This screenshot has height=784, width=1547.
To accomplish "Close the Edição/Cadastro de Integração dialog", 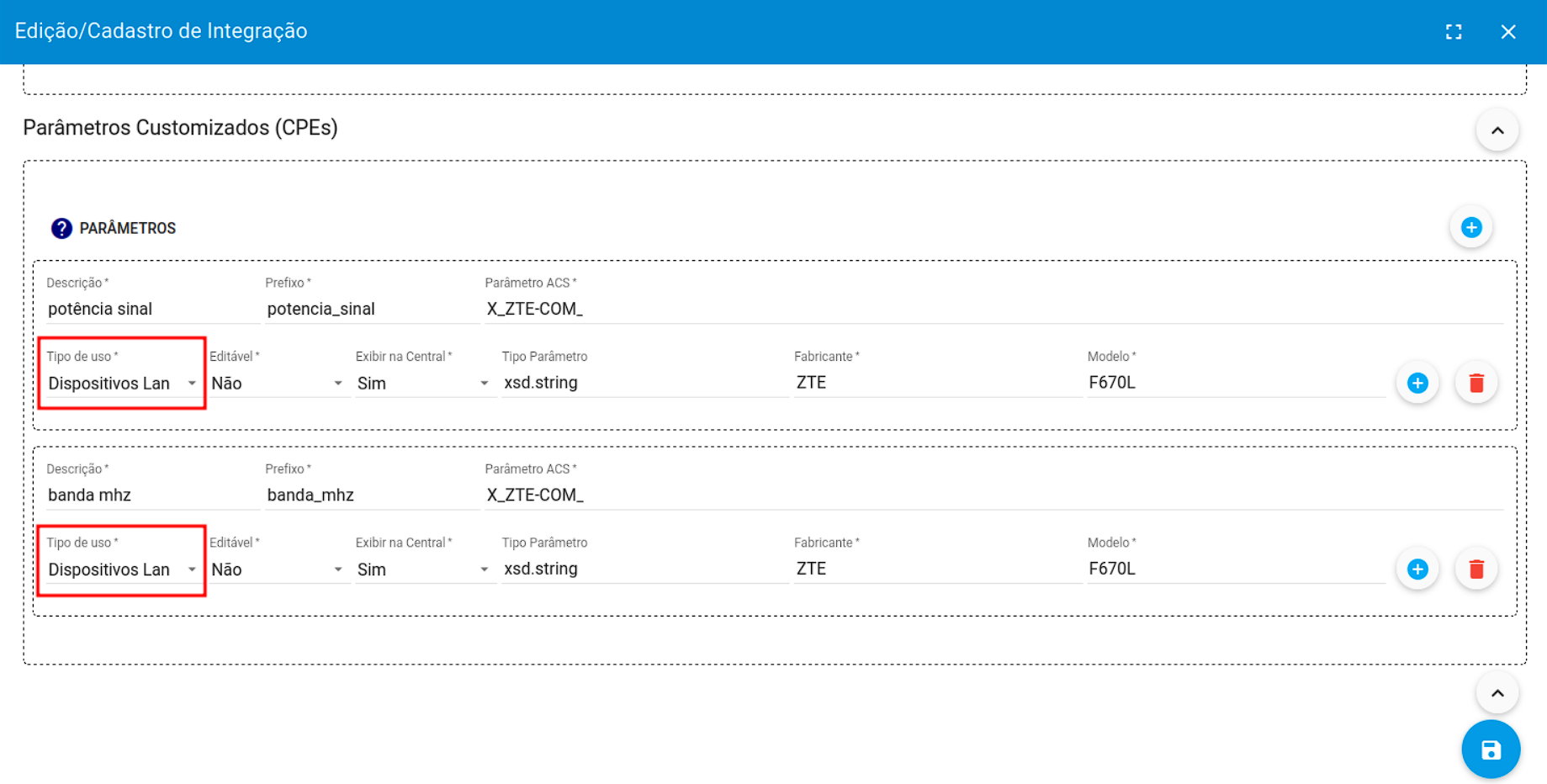I will pos(1507,32).
